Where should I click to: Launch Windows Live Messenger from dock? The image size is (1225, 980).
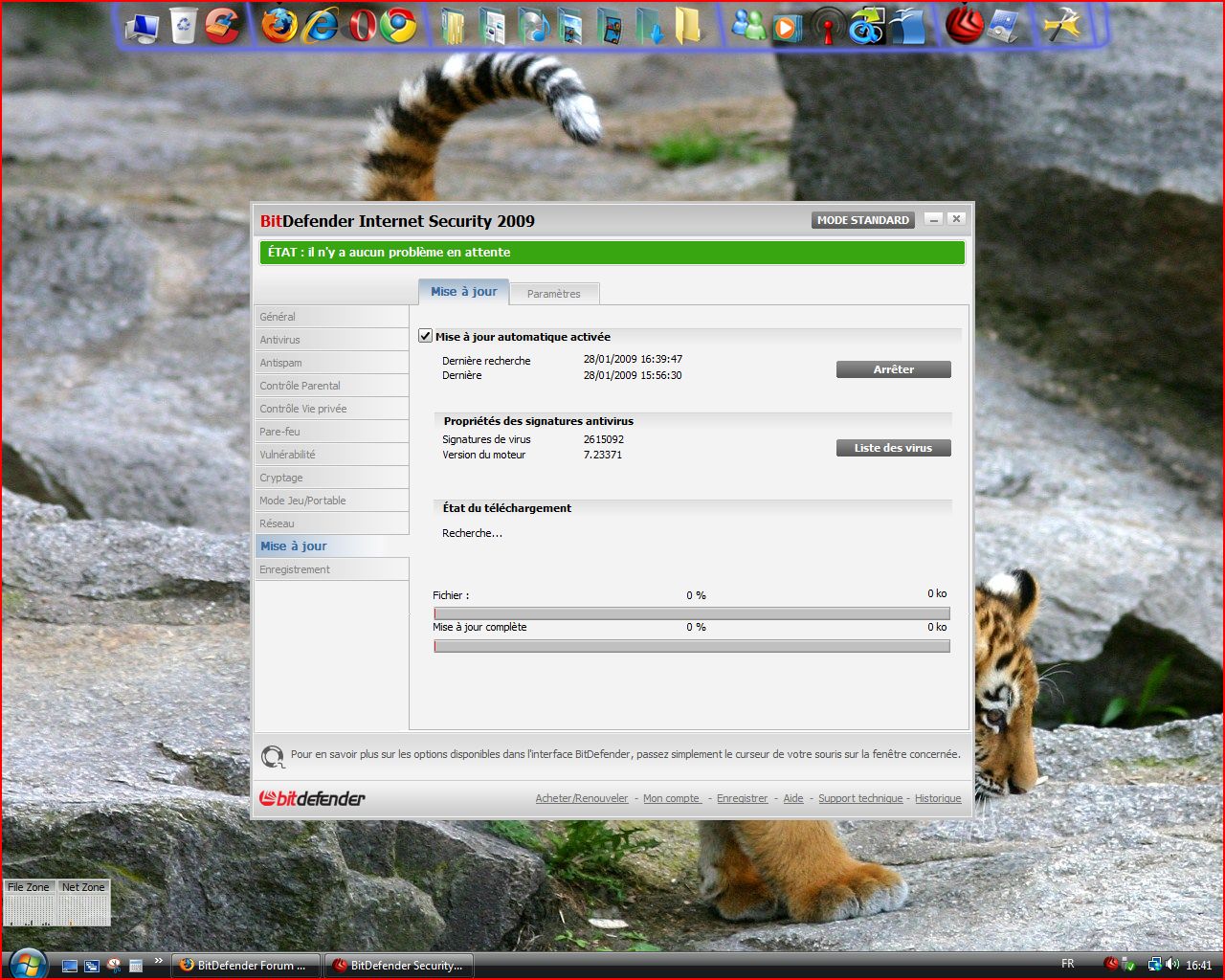click(x=747, y=26)
